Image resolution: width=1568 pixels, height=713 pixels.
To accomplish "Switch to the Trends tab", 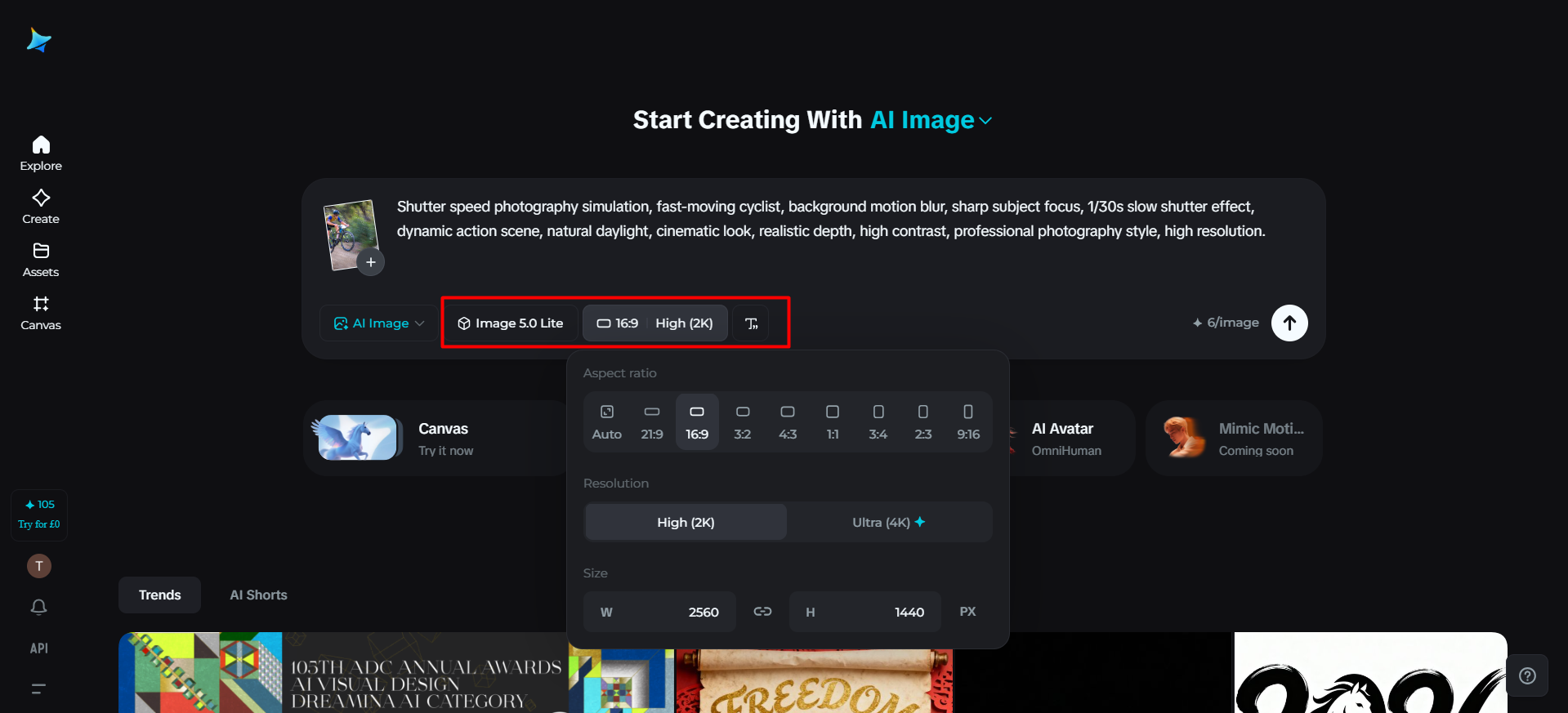I will (x=160, y=595).
